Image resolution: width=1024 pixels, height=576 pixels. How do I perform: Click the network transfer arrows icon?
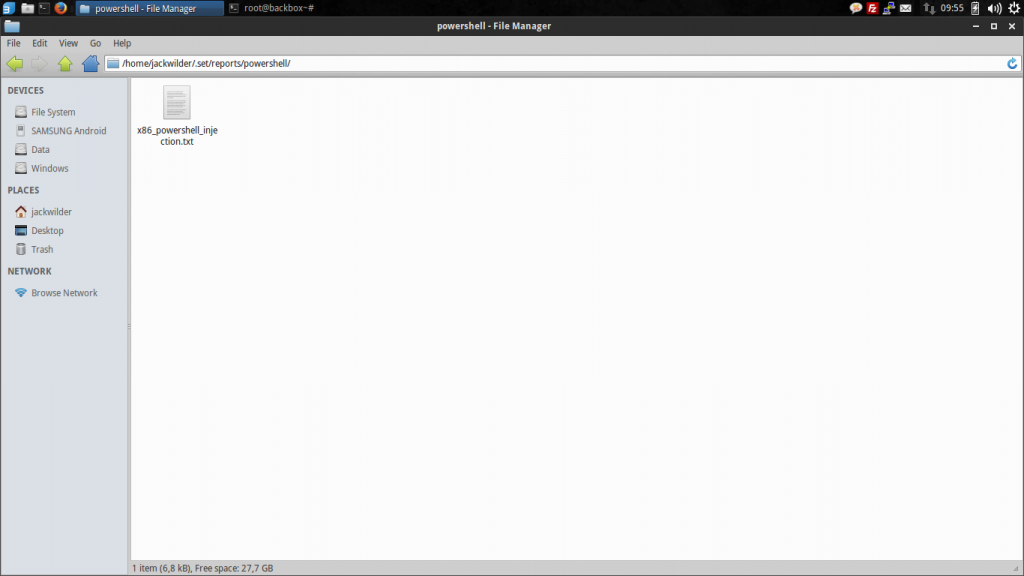tap(929, 8)
